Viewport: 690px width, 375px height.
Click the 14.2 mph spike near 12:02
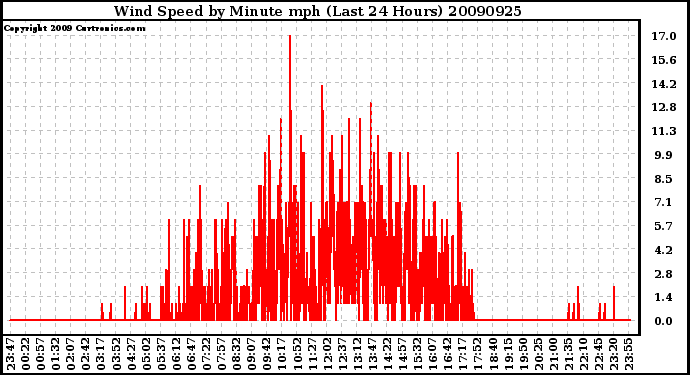322,87
